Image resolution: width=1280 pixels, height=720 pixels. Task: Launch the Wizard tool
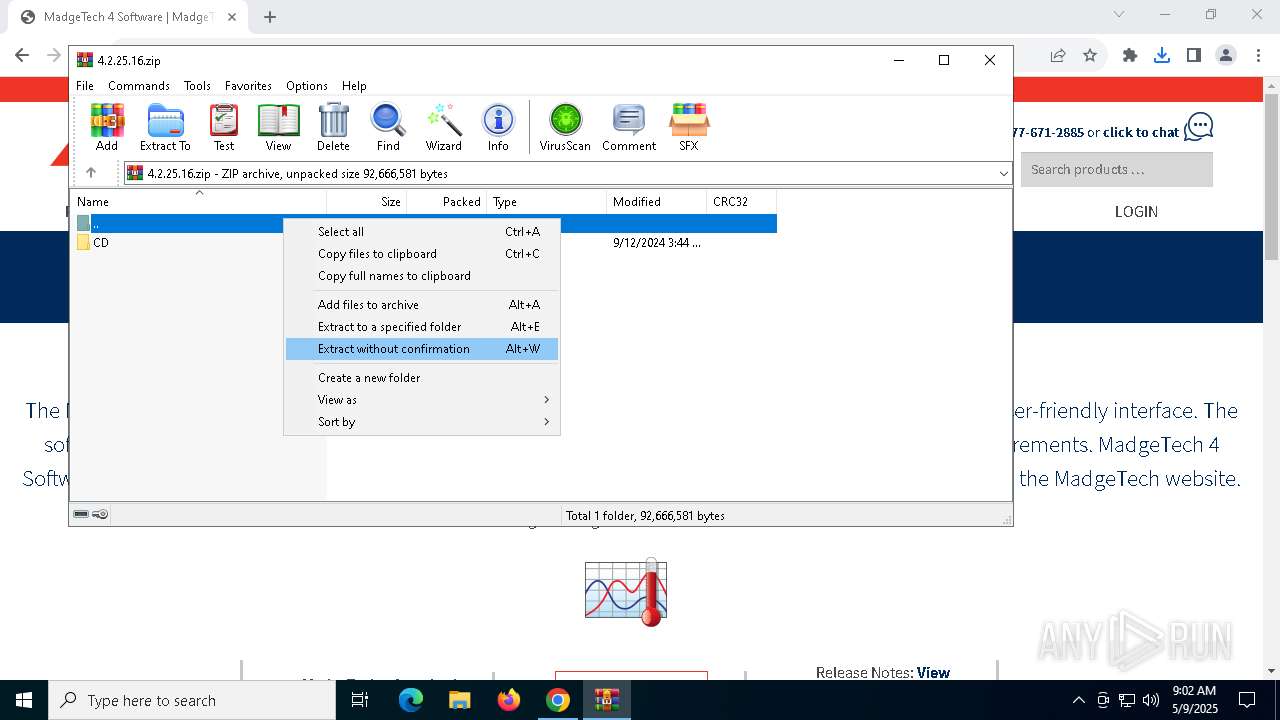[443, 127]
